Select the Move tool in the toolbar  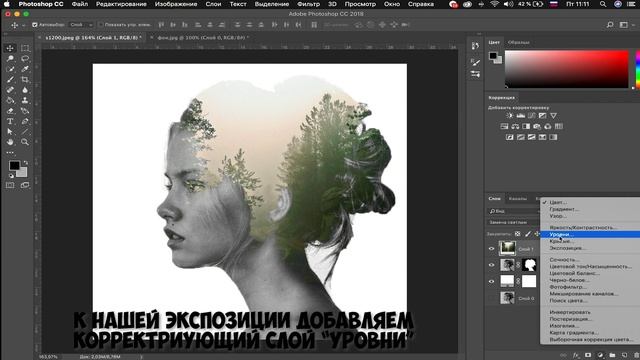10,48
